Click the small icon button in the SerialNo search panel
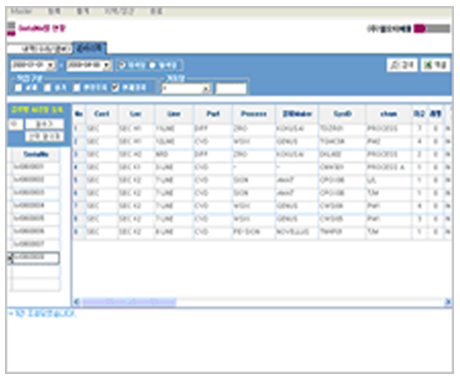 tap(15, 124)
